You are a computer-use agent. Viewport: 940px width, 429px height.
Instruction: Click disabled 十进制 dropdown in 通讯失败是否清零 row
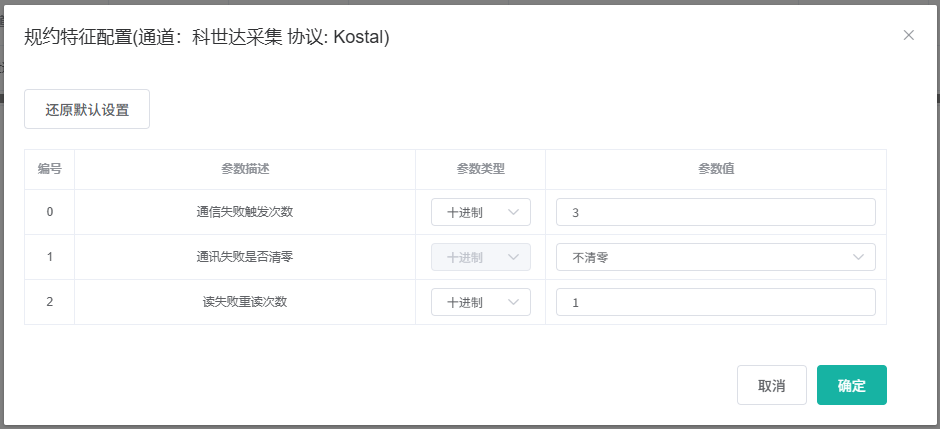[480, 257]
